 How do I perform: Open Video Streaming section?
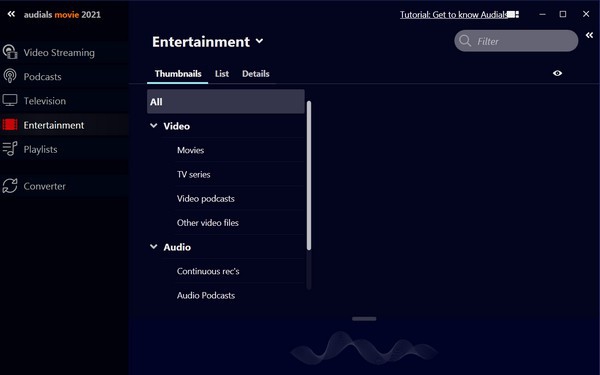pyautogui.click(x=59, y=52)
